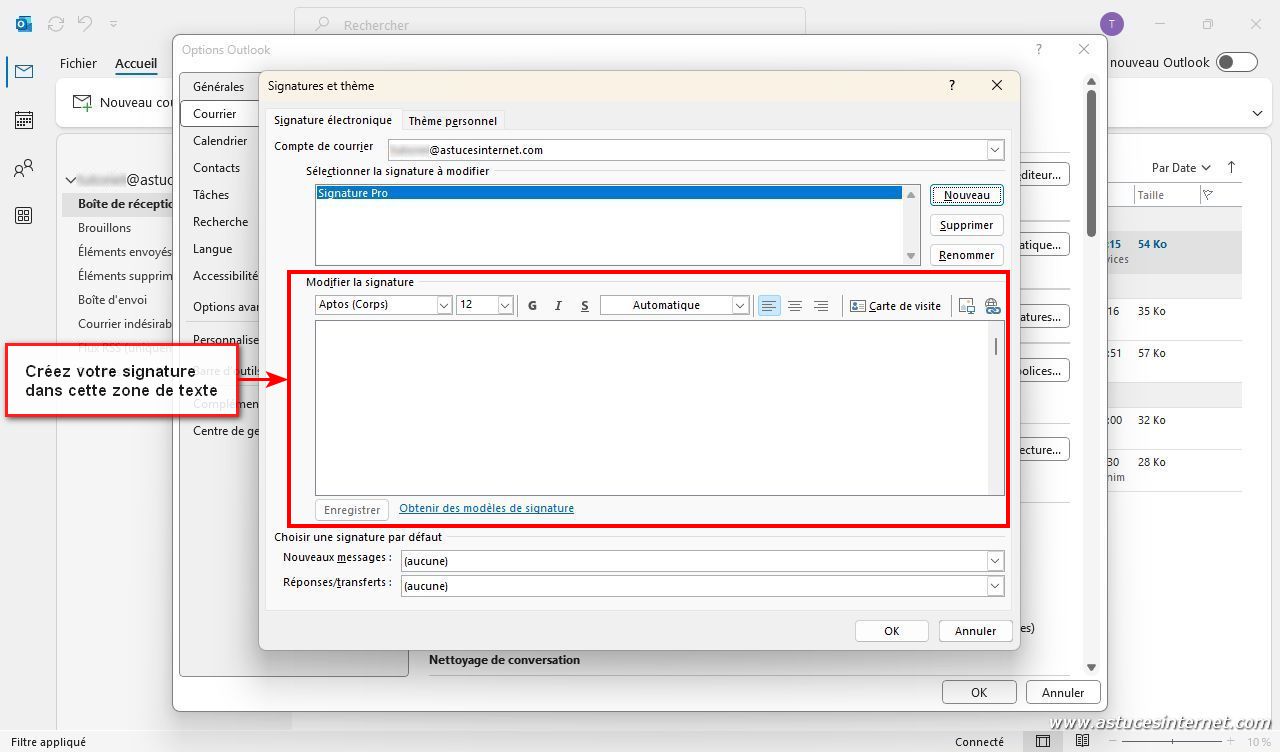Open the user account avatar T
This screenshot has height=752, width=1280.
pos(1111,24)
